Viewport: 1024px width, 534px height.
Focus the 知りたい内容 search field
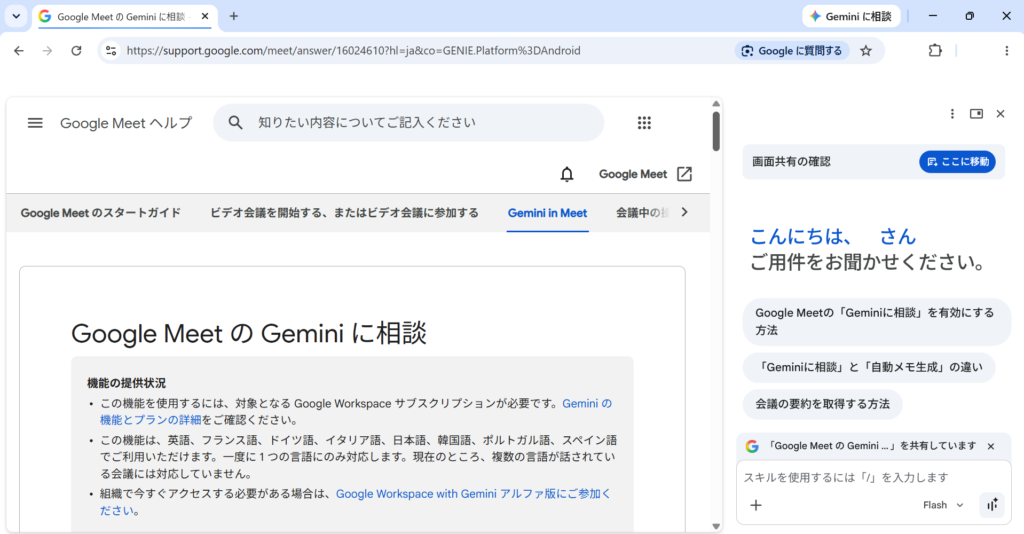click(x=408, y=122)
